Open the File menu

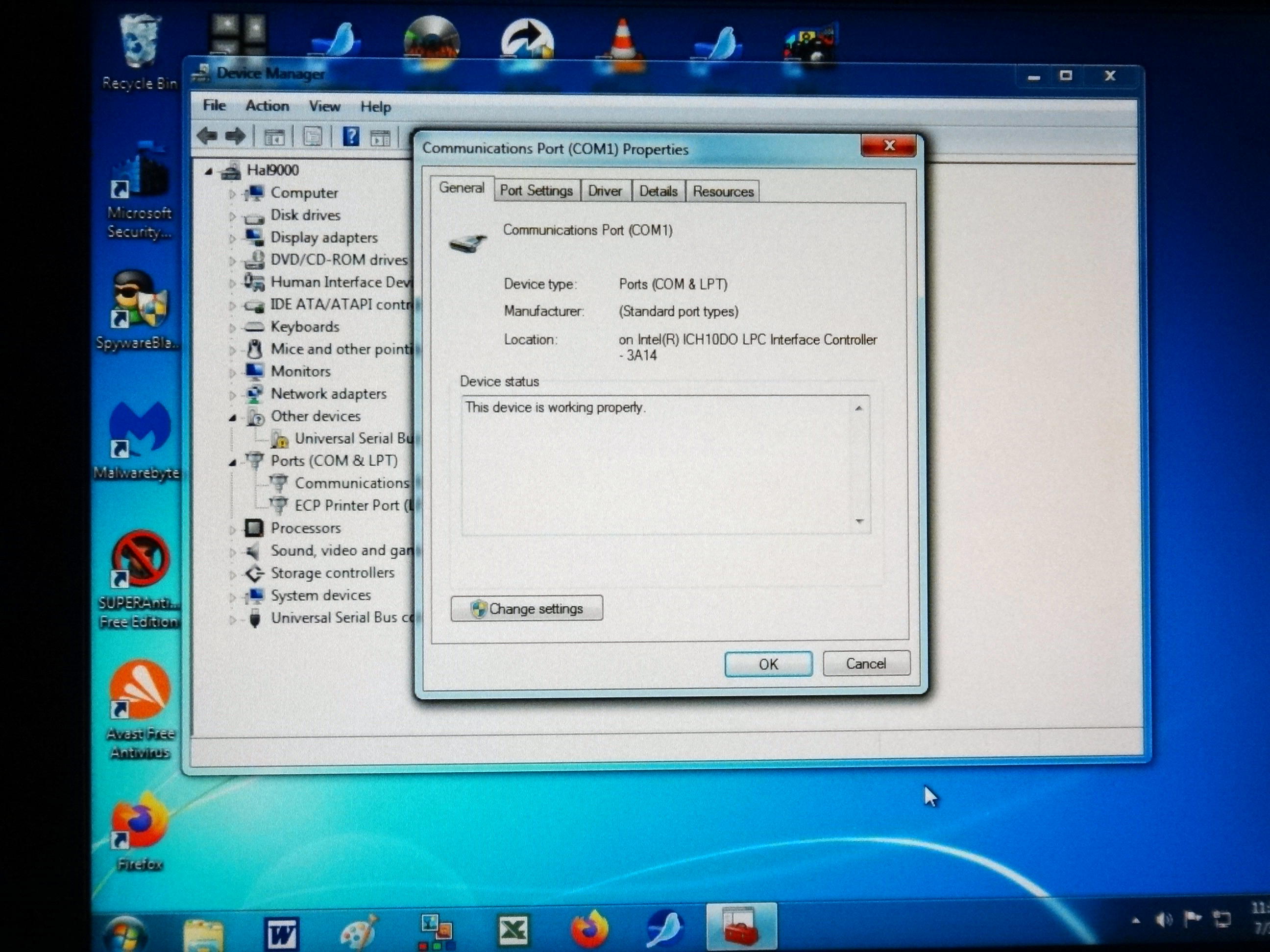tap(214, 106)
